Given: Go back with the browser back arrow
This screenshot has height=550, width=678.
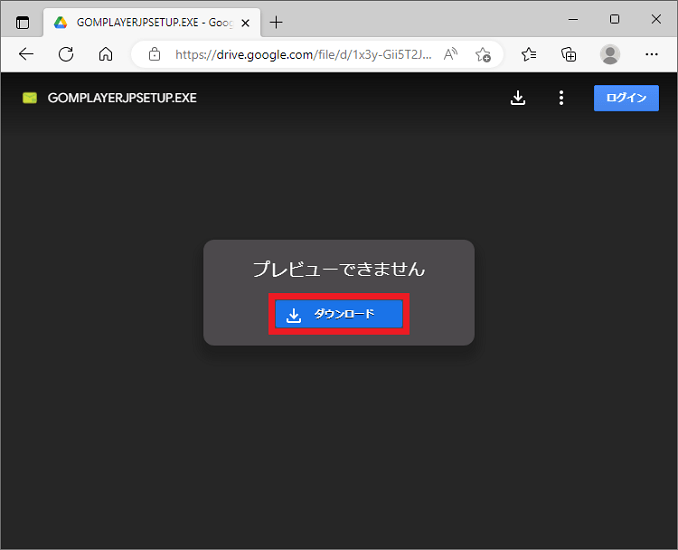Looking at the screenshot, I should 26,54.
